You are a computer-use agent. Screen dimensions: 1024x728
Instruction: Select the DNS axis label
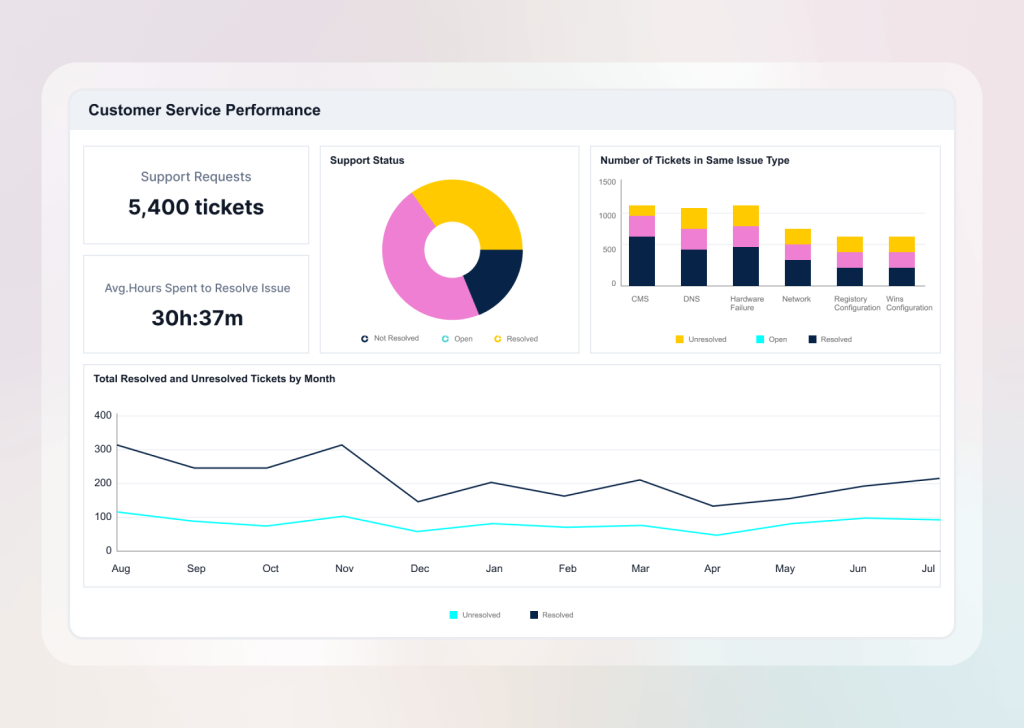pyautogui.click(x=692, y=299)
